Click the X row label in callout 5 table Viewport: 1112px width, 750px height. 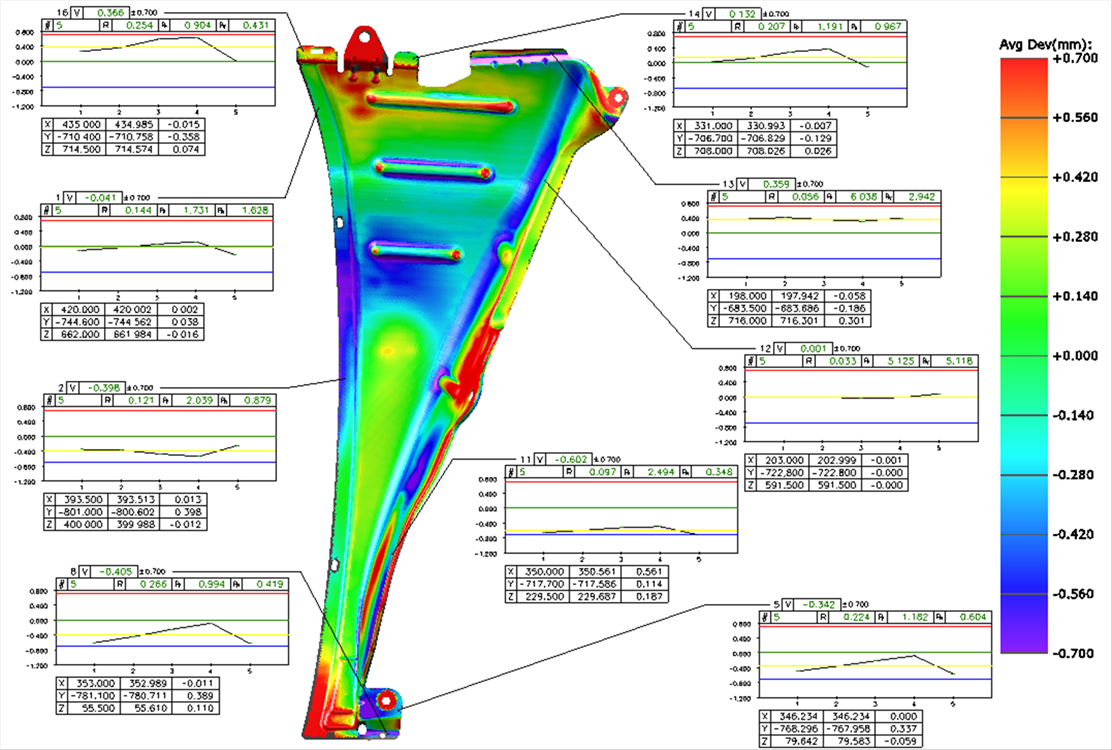[765, 717]
